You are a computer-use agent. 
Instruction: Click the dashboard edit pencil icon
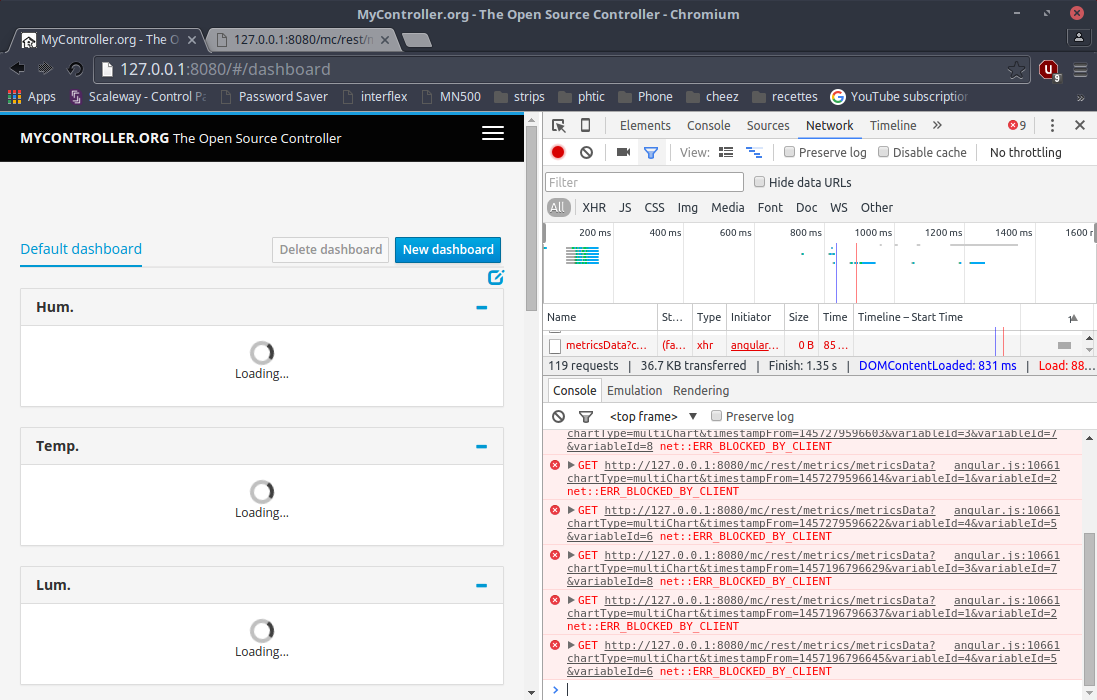coord(495,277)
